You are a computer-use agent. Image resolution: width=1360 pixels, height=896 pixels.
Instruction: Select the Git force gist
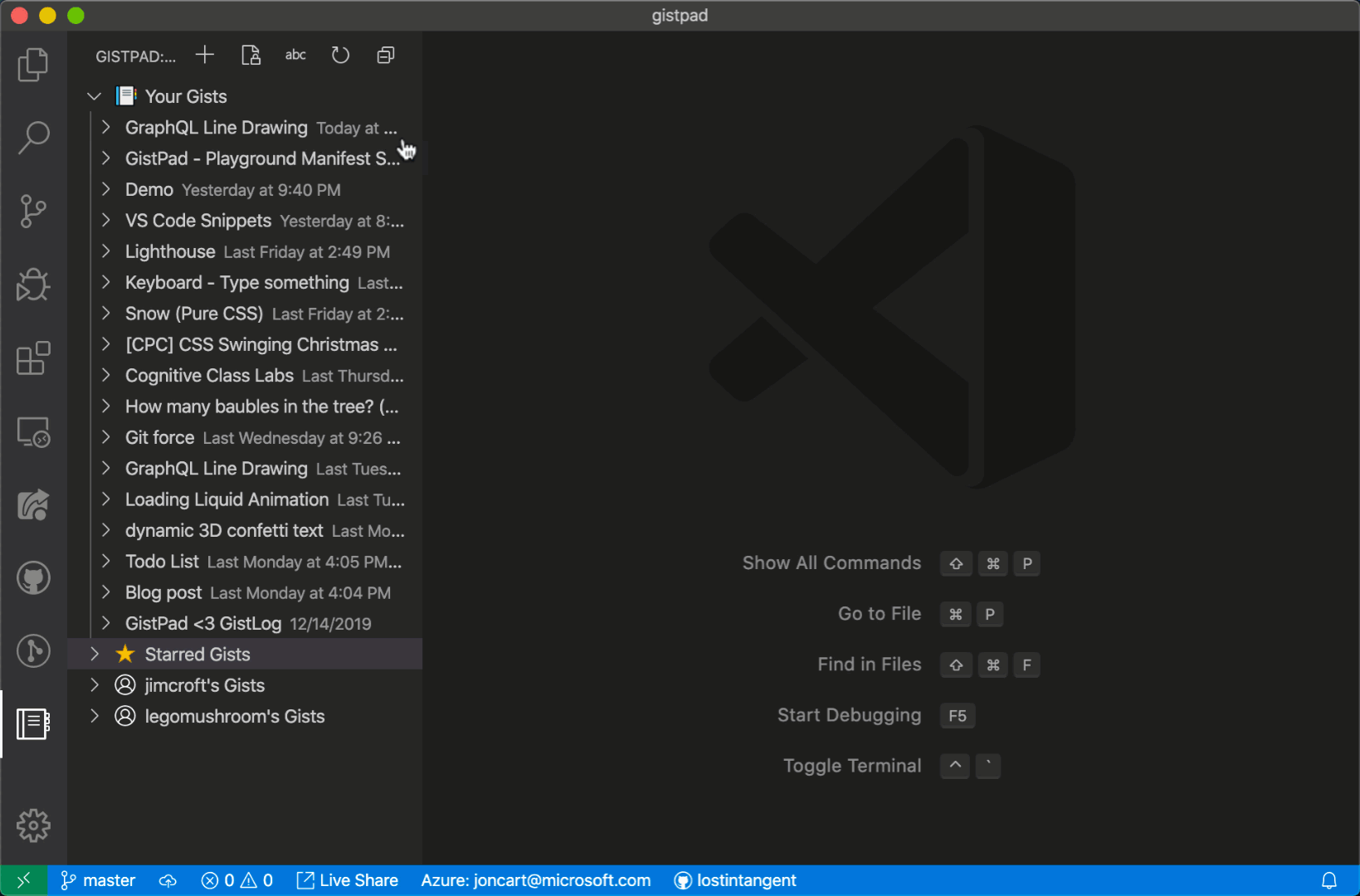coord(245,437)
